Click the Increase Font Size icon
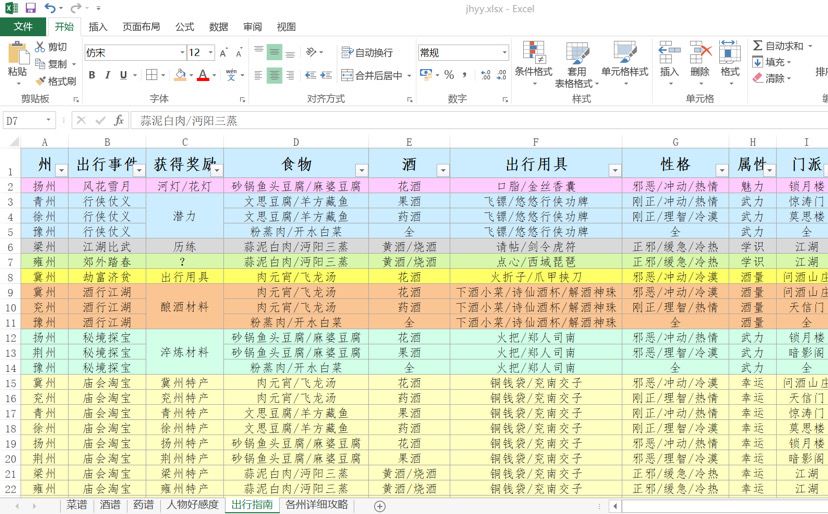This screenshot has height=514, width=828. 223,53
